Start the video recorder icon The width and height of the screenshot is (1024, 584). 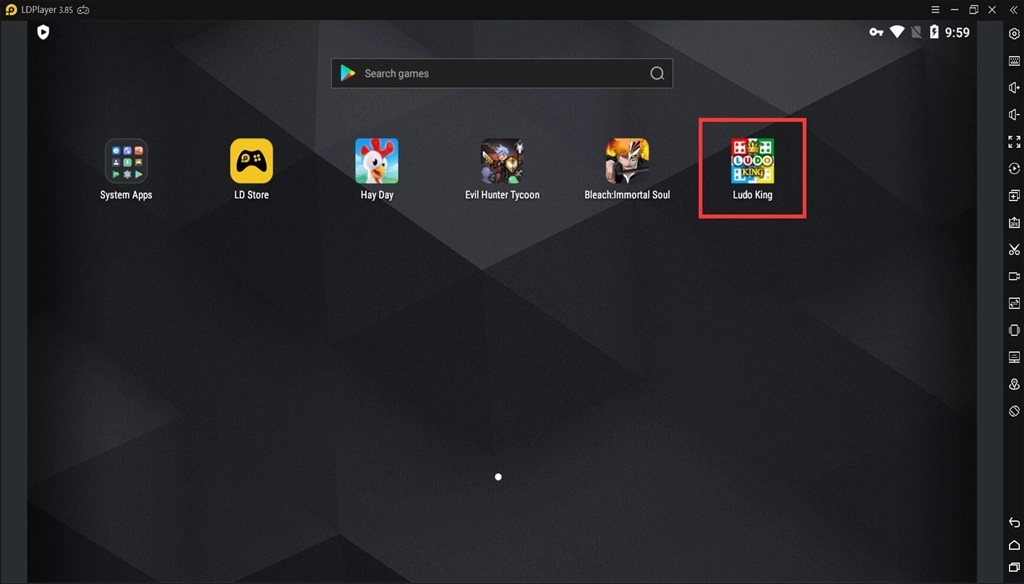point(1014,276)
